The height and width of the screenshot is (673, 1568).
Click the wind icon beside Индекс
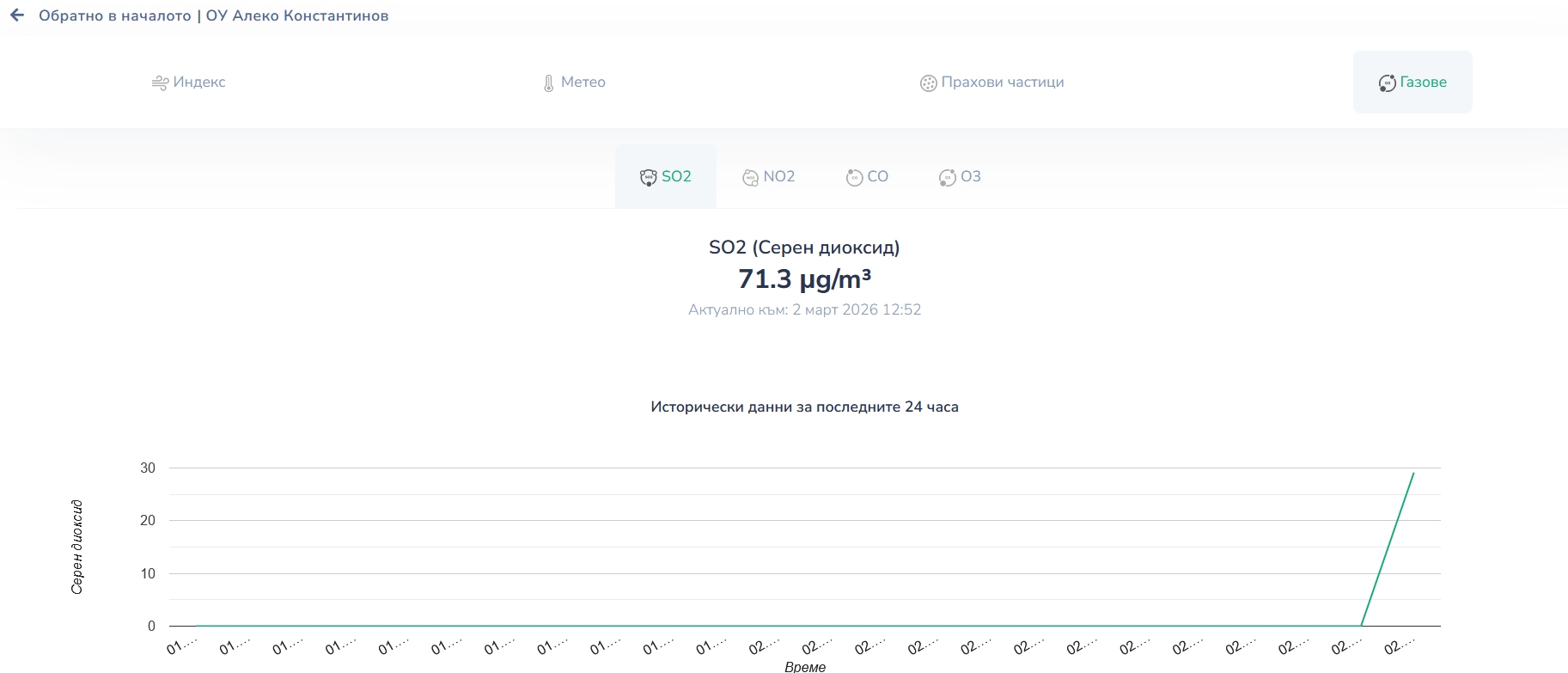pos(160,83)
